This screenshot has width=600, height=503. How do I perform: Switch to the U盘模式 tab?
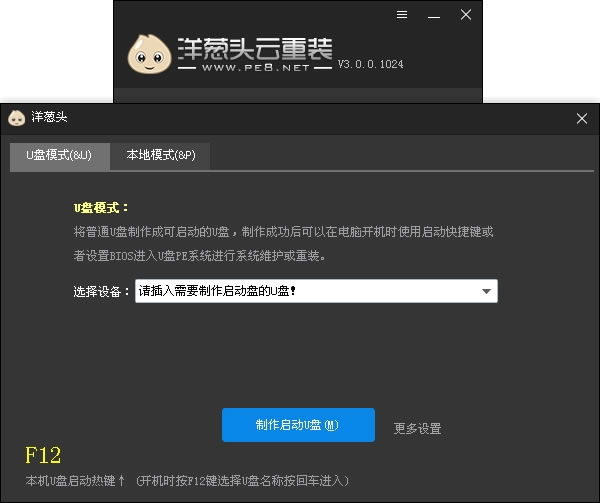coord(59,156)
